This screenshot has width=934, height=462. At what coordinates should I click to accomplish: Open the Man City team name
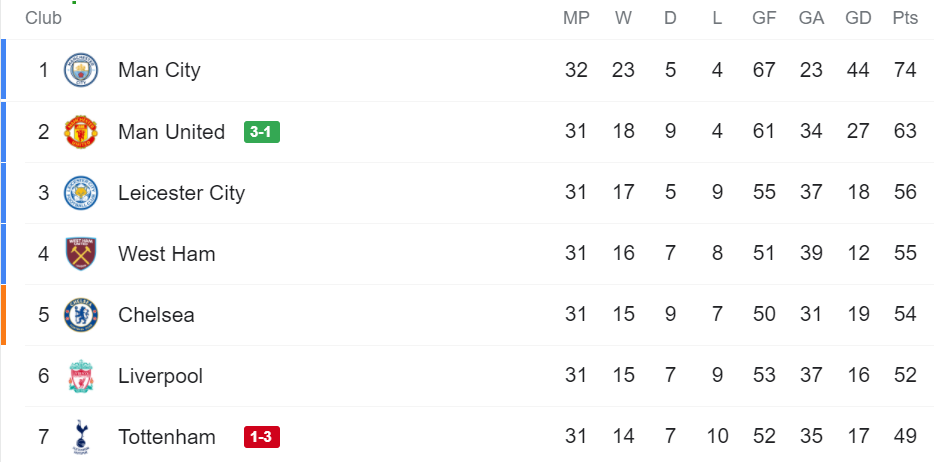point(159,70)
